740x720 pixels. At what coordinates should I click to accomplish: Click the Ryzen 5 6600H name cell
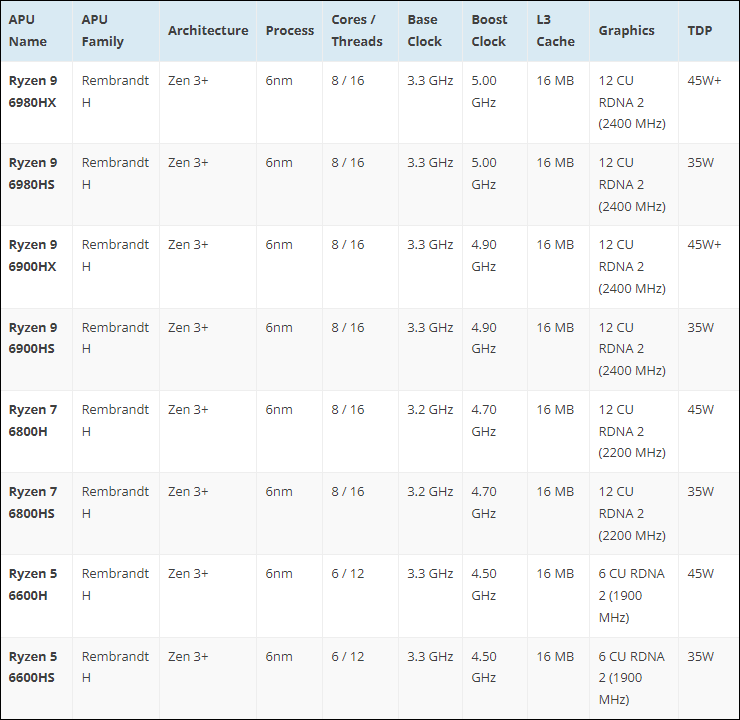[34, 584]
